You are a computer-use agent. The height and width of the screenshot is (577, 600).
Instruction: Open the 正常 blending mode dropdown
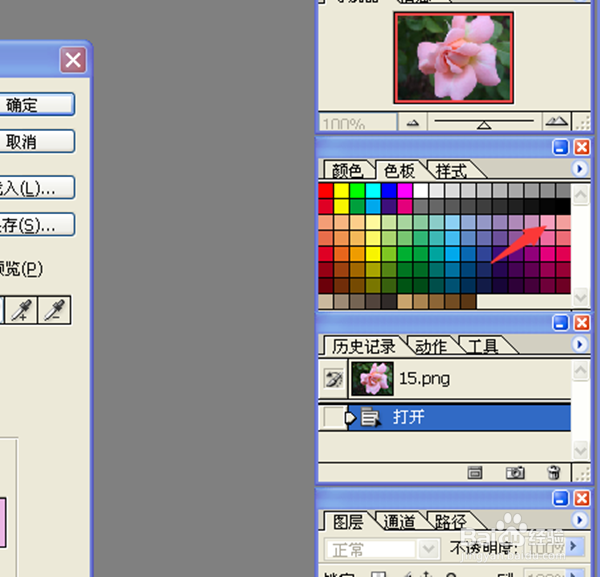click(428, 549)
